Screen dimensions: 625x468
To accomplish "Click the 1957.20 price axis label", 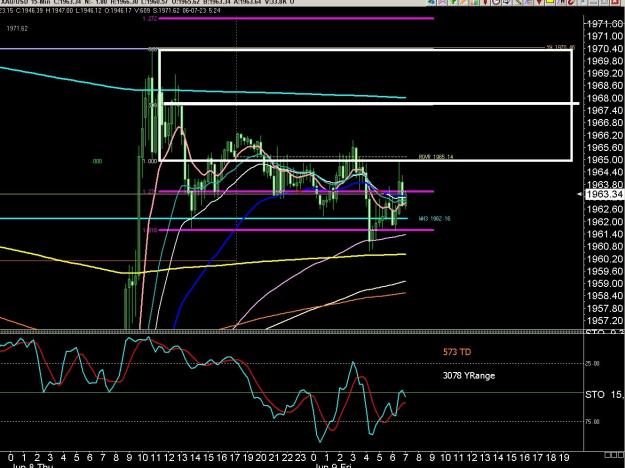I will (605, 321).
